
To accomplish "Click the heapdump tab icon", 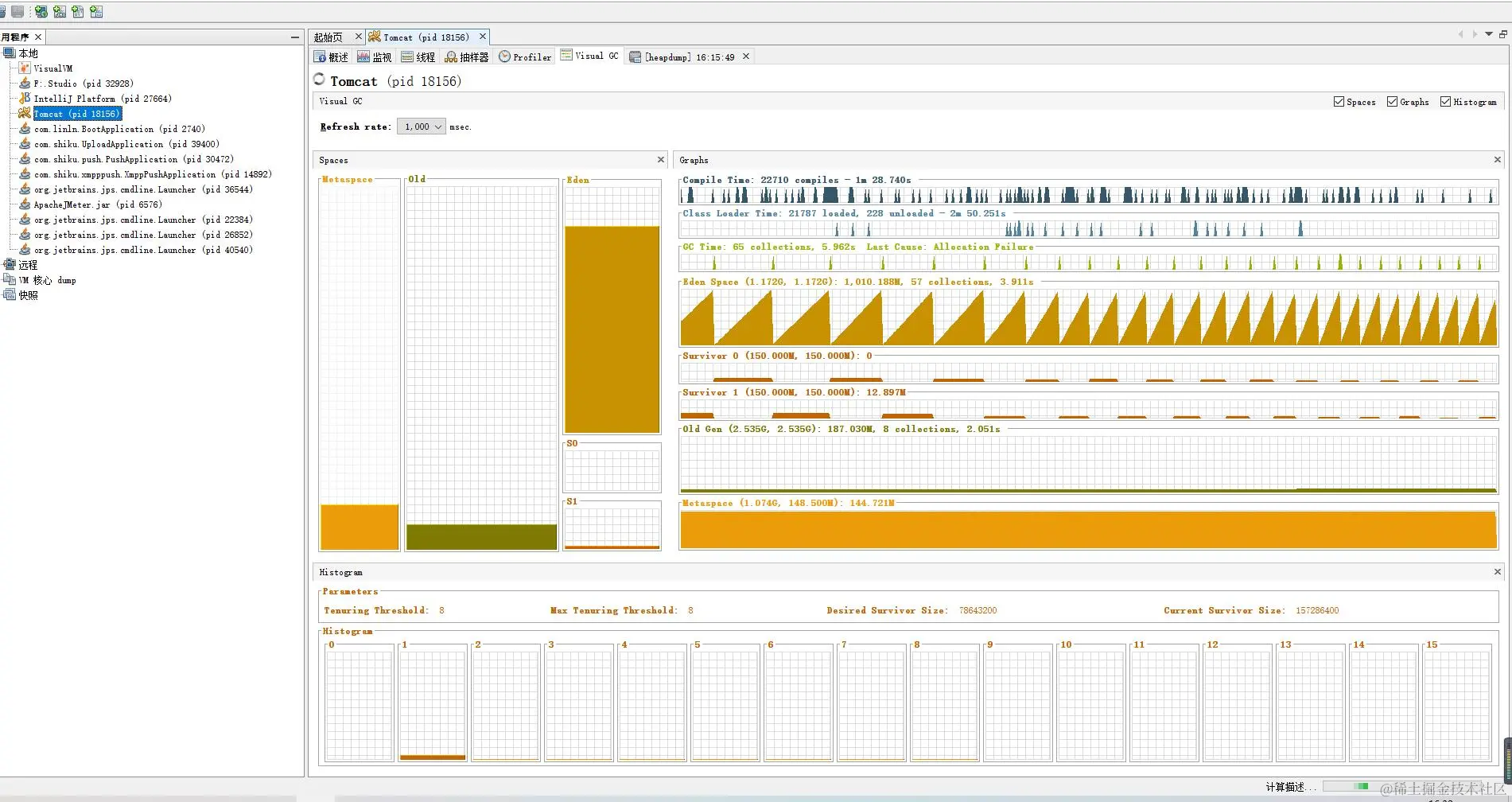I will [635, 56].
